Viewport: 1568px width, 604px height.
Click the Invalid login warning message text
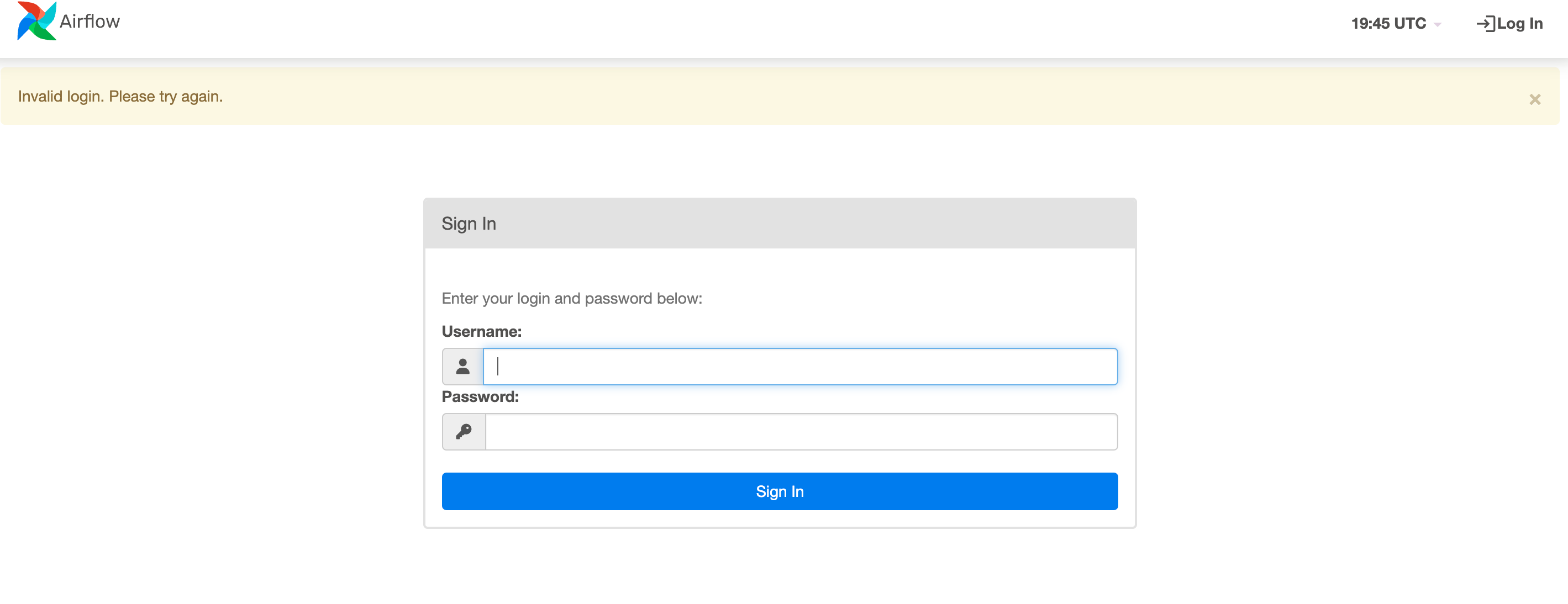click(x=120, y=97)
